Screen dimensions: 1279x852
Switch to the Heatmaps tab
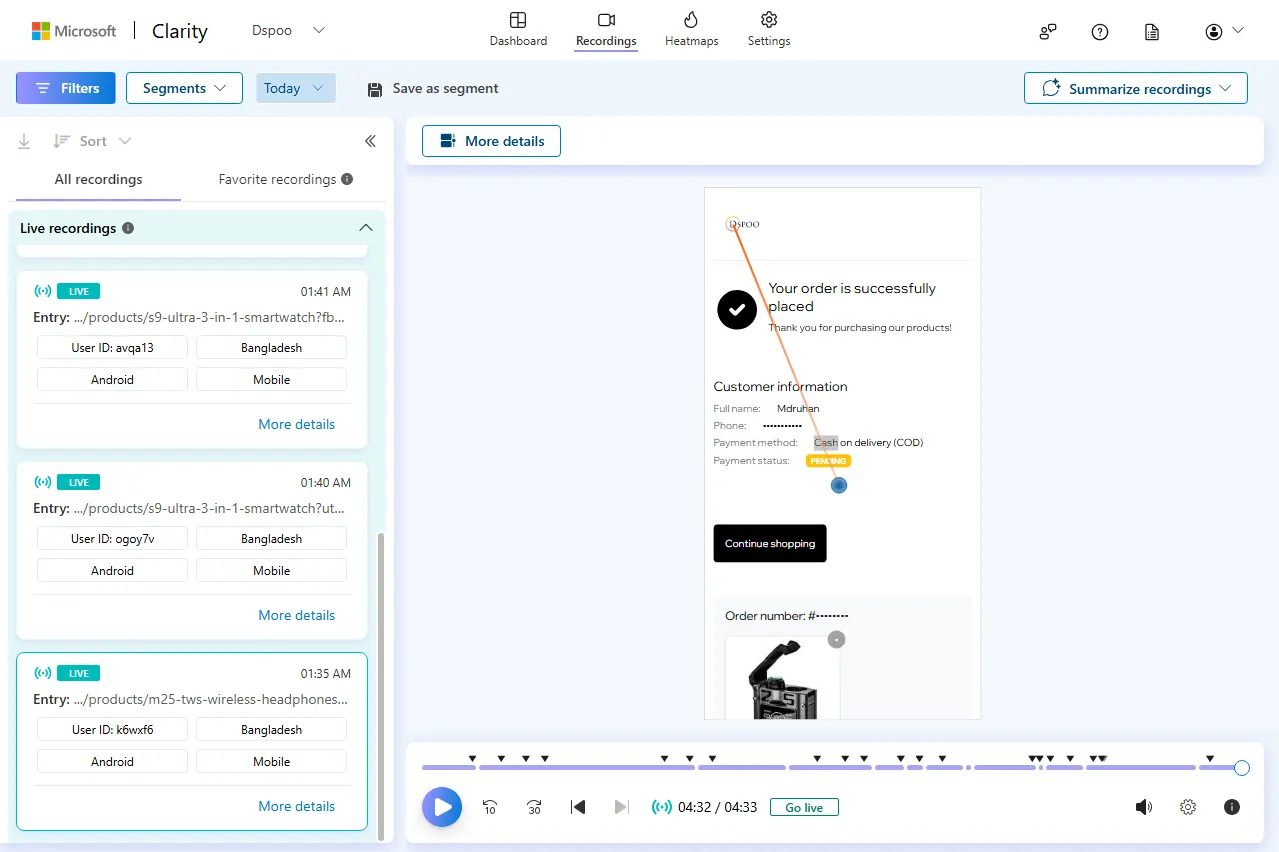692,29
